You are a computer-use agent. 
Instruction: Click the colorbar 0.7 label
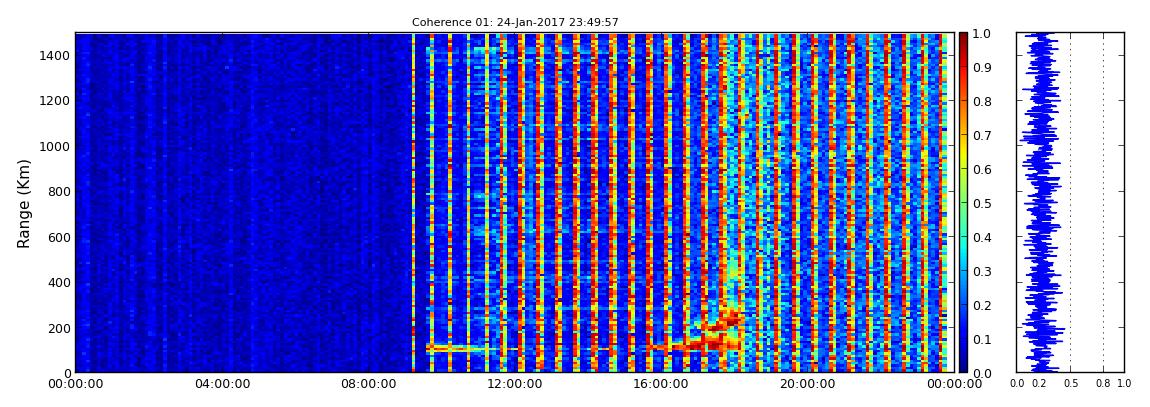(981, 136)
